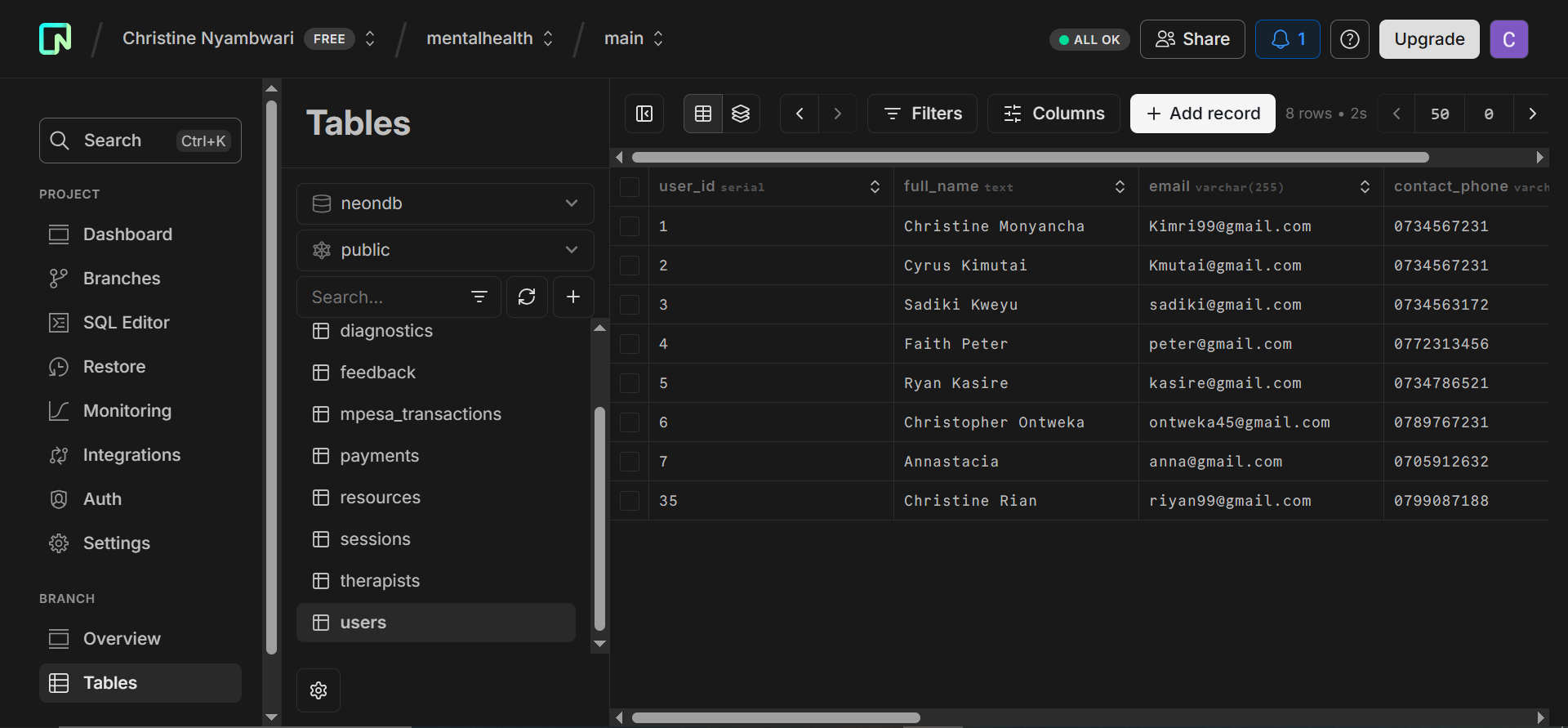Go to next page of rows
This screenshot has width=1568, height=728.
[x=1532, y=114]
